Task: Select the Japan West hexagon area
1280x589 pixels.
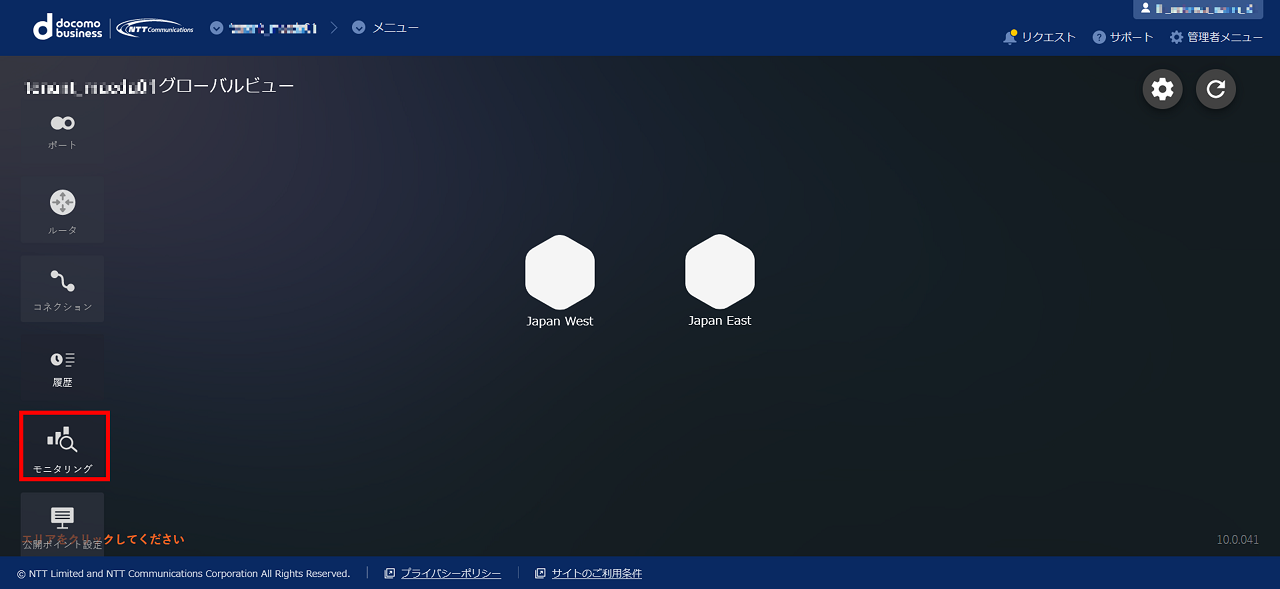Action: pos(560,273)
